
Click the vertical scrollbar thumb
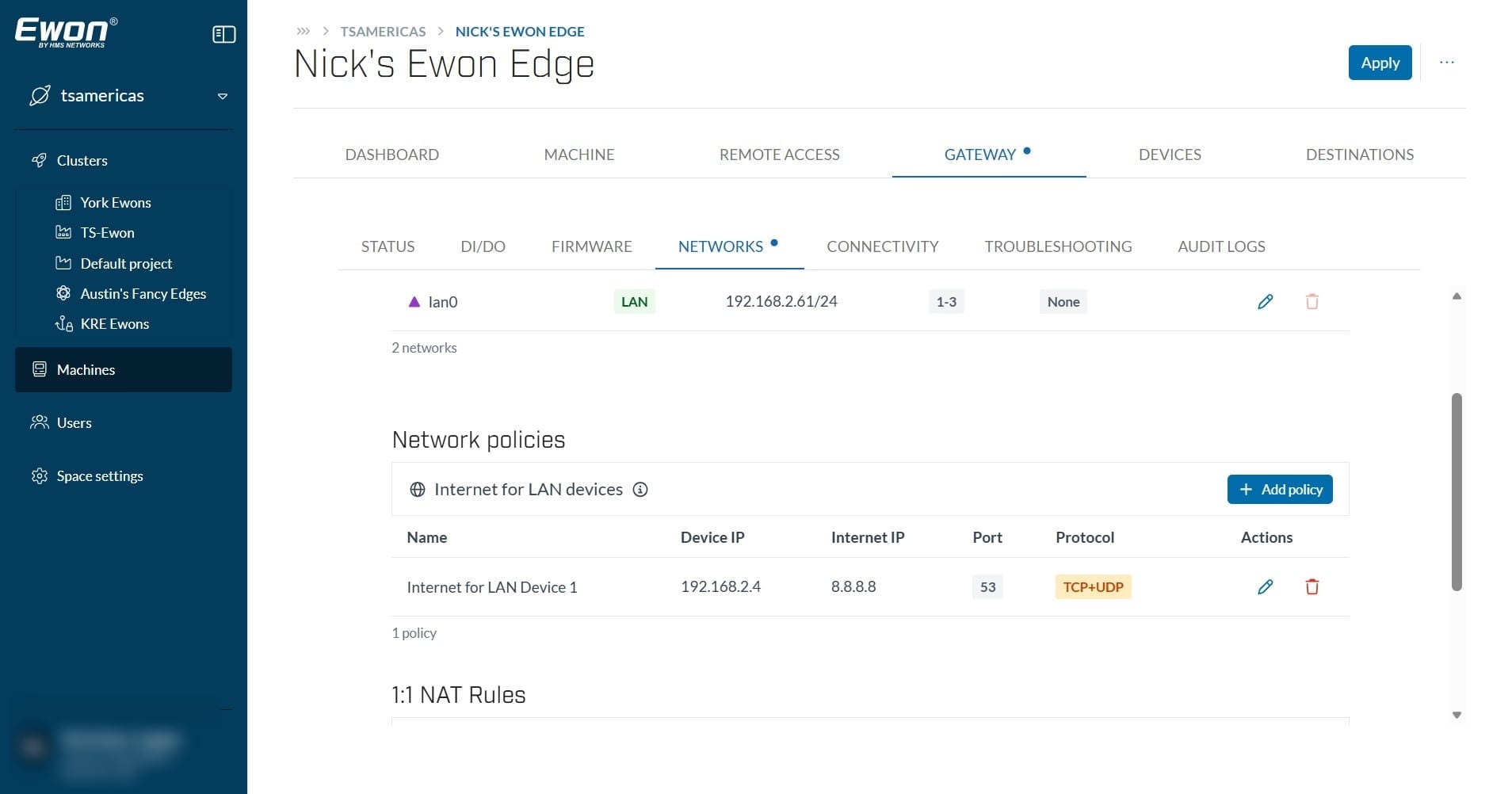(1457, 491)
